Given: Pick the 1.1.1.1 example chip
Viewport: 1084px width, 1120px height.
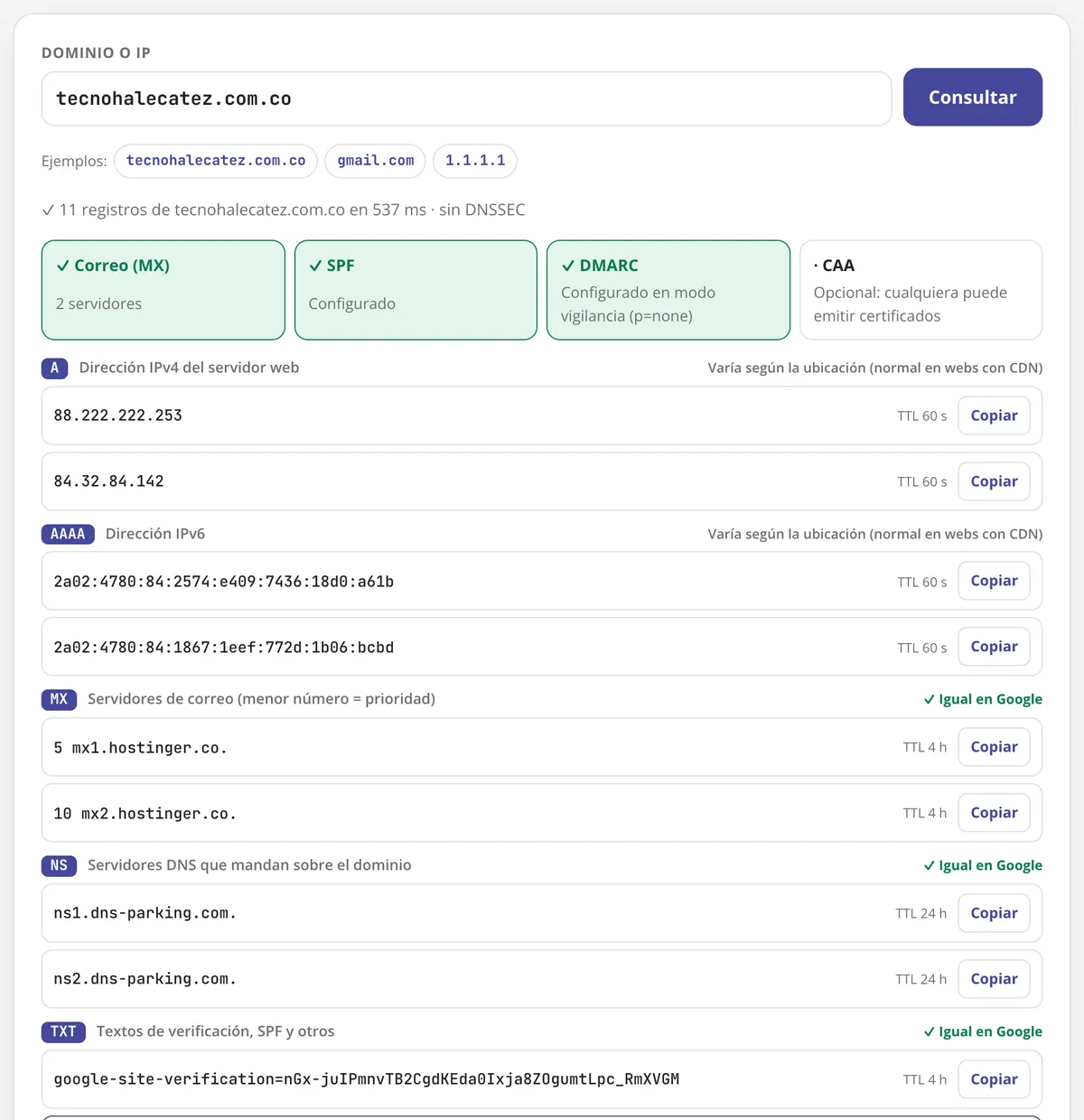Looking at the screenshot, I should (x=475, y=161).
